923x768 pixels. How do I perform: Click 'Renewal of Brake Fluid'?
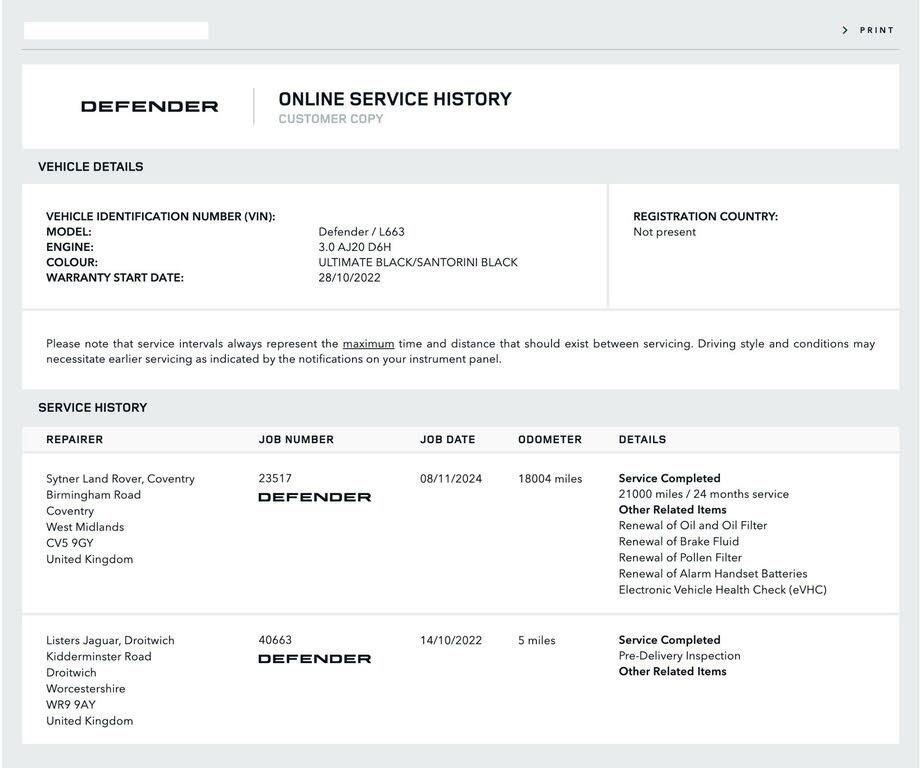pos(679,541)
